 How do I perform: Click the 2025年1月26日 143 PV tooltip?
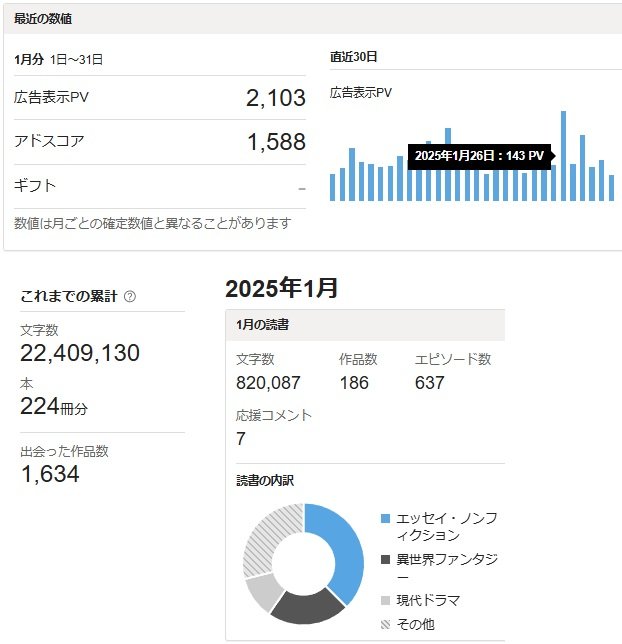coord(479,156)
